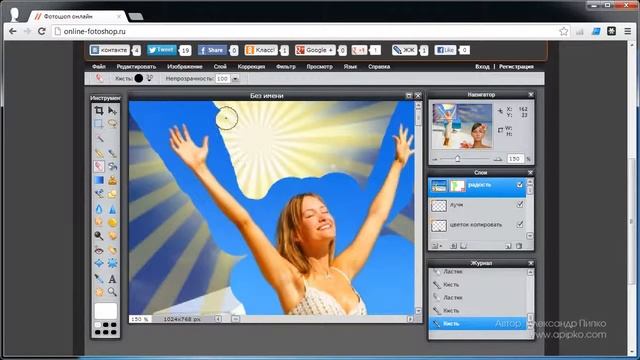Open the Язык menu
The width and height of the screenshot is (640, 360).
(x=350, y=67)
